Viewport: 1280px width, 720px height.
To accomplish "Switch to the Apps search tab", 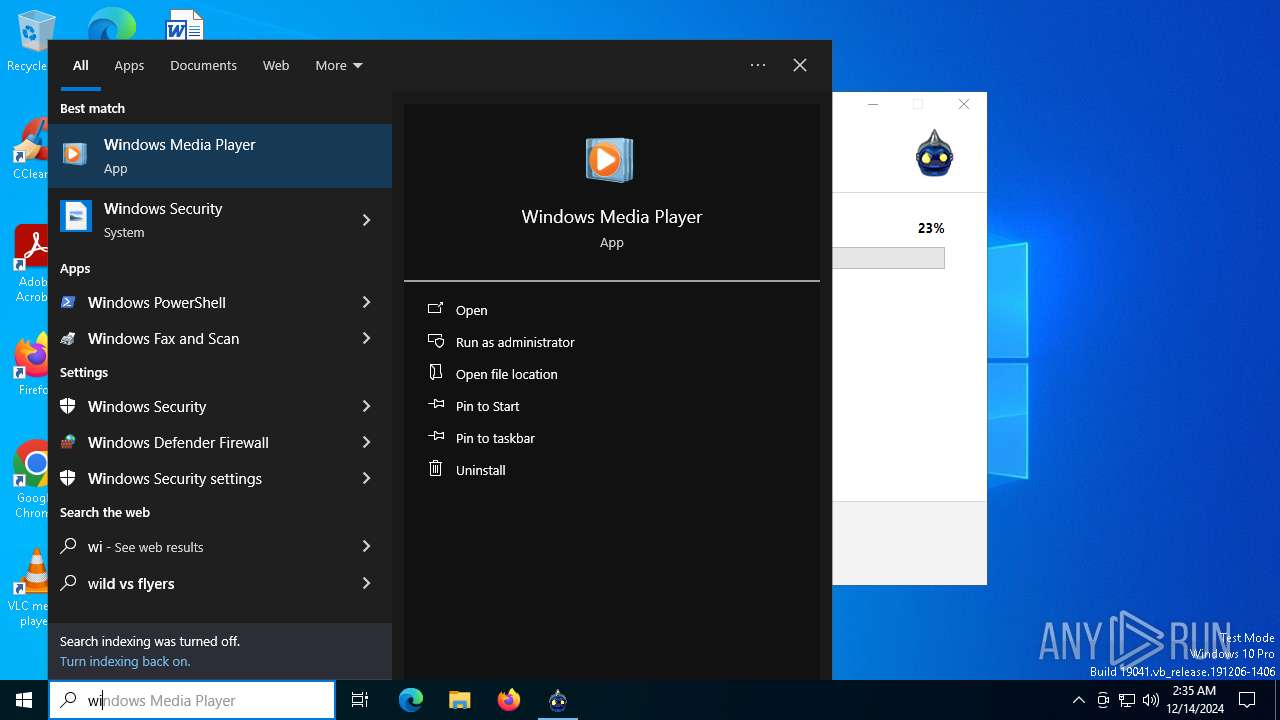I will point(129,65).
